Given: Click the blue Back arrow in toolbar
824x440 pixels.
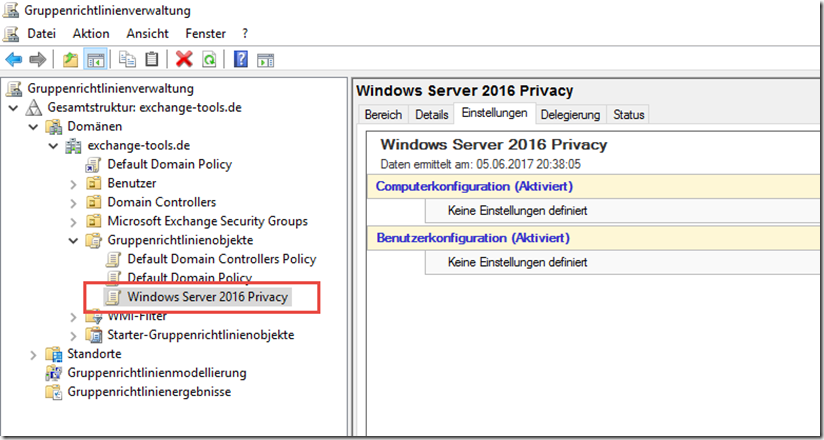Looking at the screenshot, I should (14, 60).
